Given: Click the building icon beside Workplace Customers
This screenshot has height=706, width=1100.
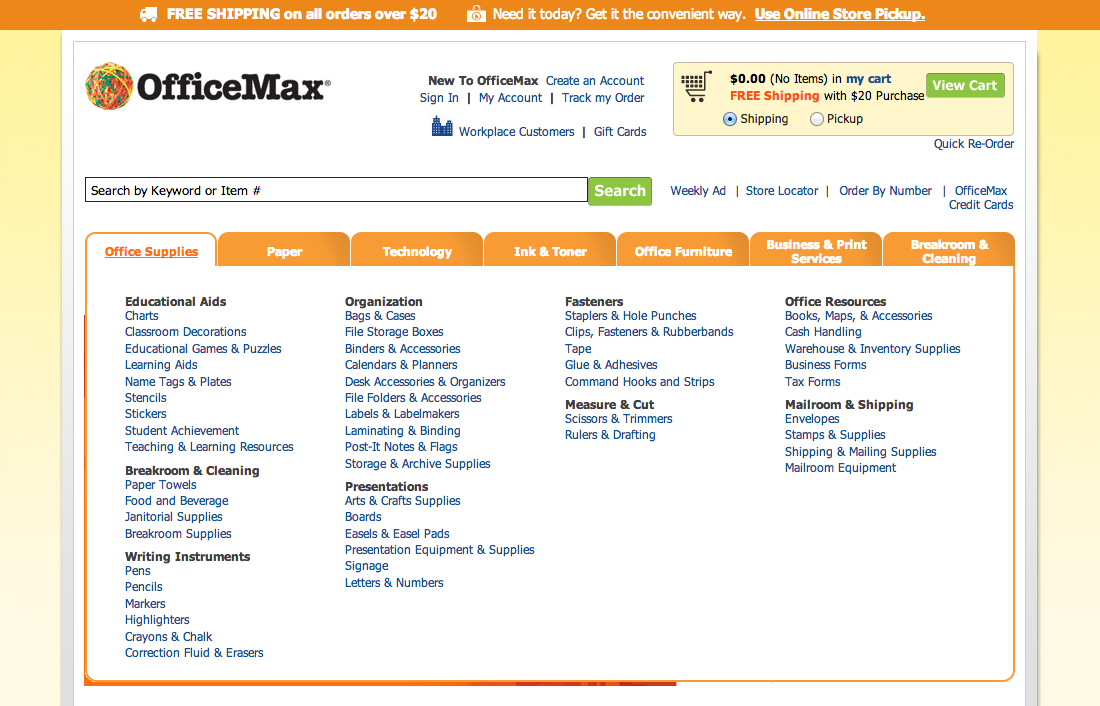Looking at the screenshot, I should (441, 126).
